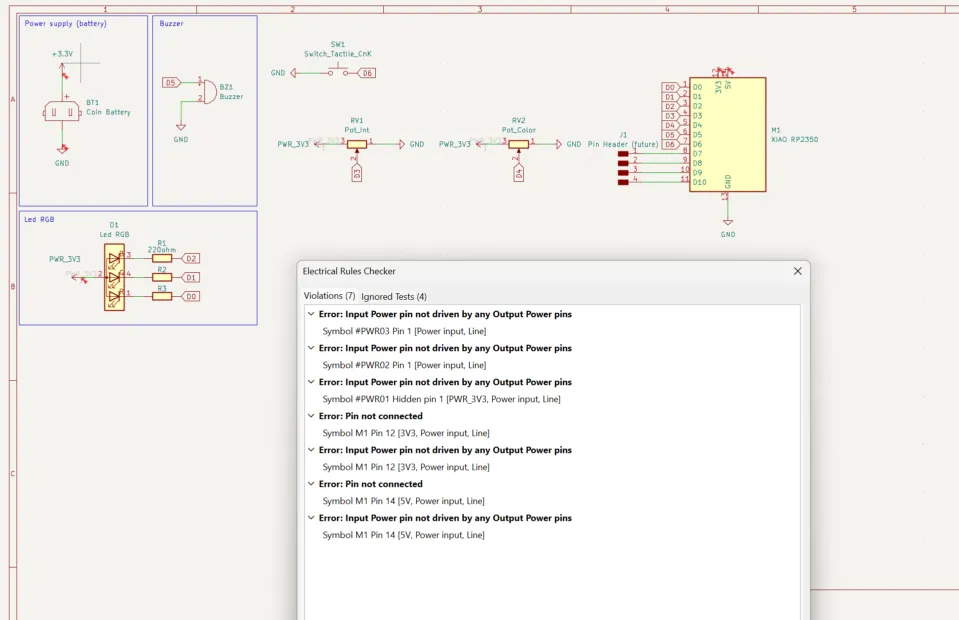Select resistor R2 symbol
The image size is (959, 620).
click(161, 278)
